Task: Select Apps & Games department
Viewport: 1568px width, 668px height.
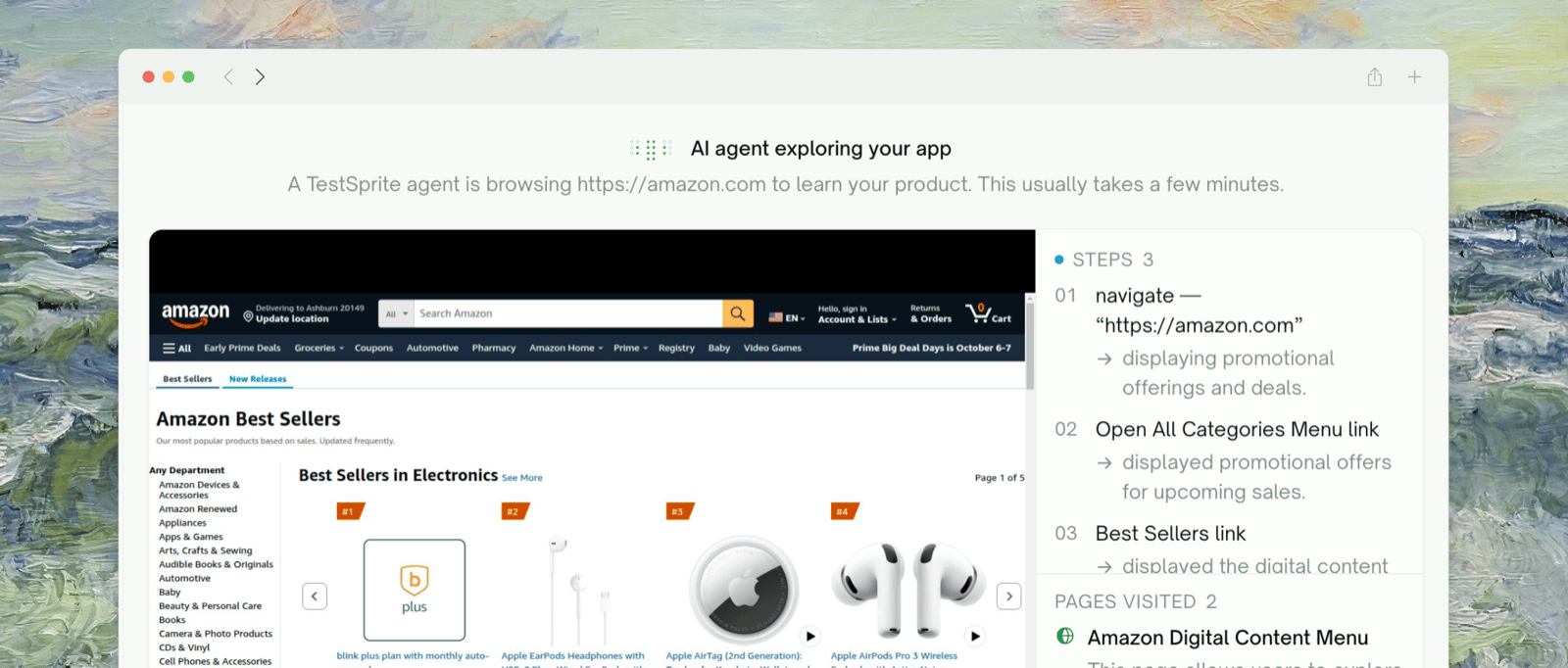Action: pos(191,537)
